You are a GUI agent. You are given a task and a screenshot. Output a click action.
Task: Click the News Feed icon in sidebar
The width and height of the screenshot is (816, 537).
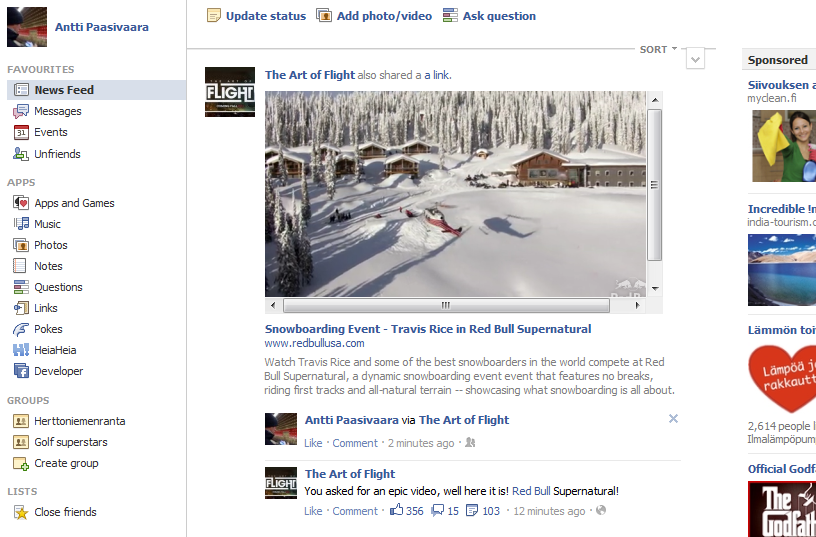(21, 90)
